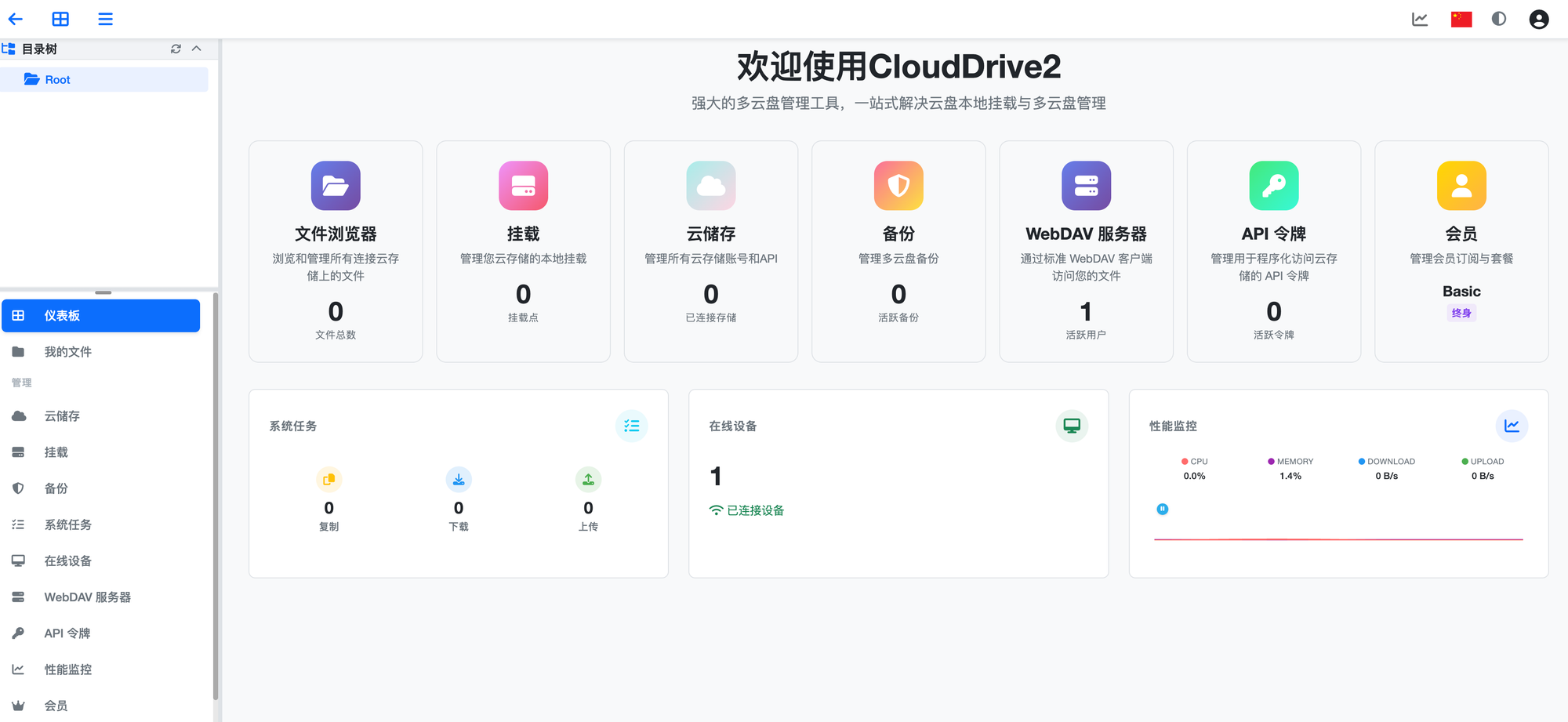
Task: Refresh the directory tree
Action: pos(176,49)
